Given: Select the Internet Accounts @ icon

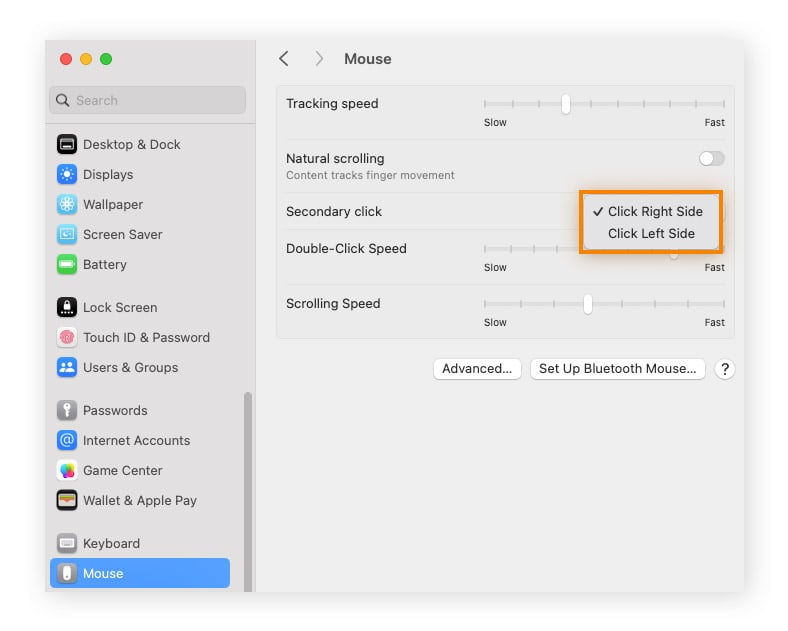Looking at the screenshot, I should click(67, 440).
